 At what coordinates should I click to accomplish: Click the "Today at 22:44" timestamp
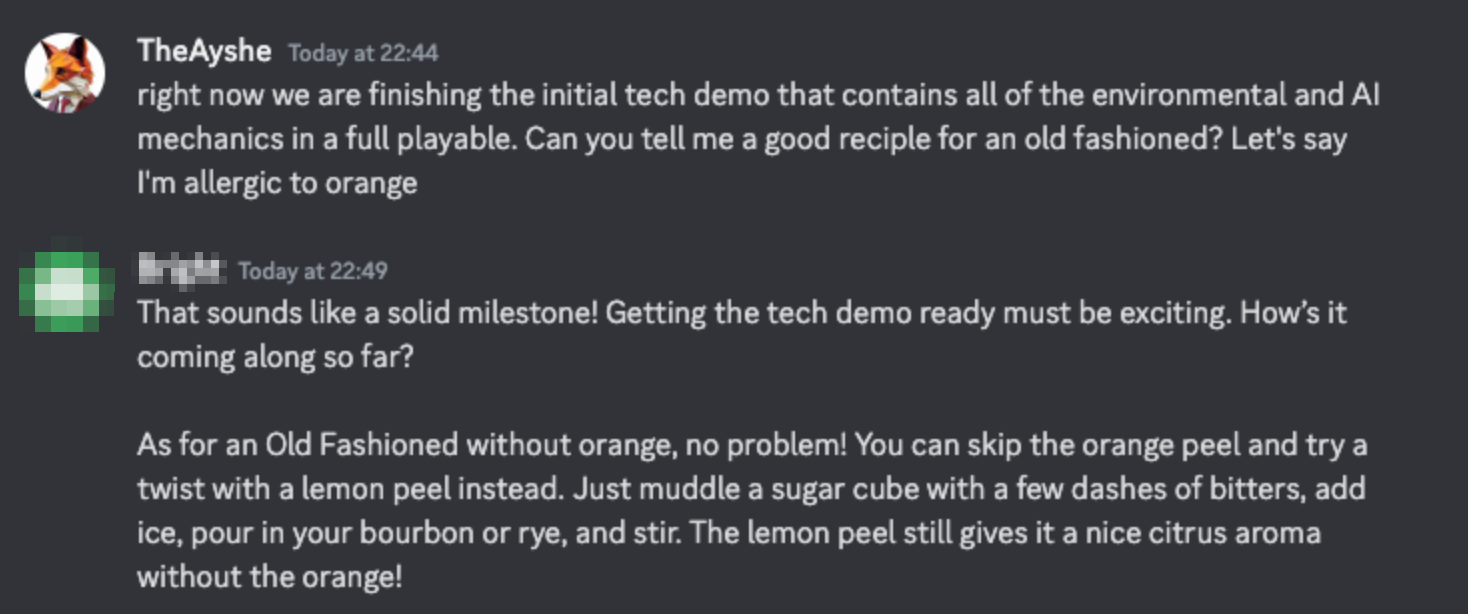tap(363, 53)
